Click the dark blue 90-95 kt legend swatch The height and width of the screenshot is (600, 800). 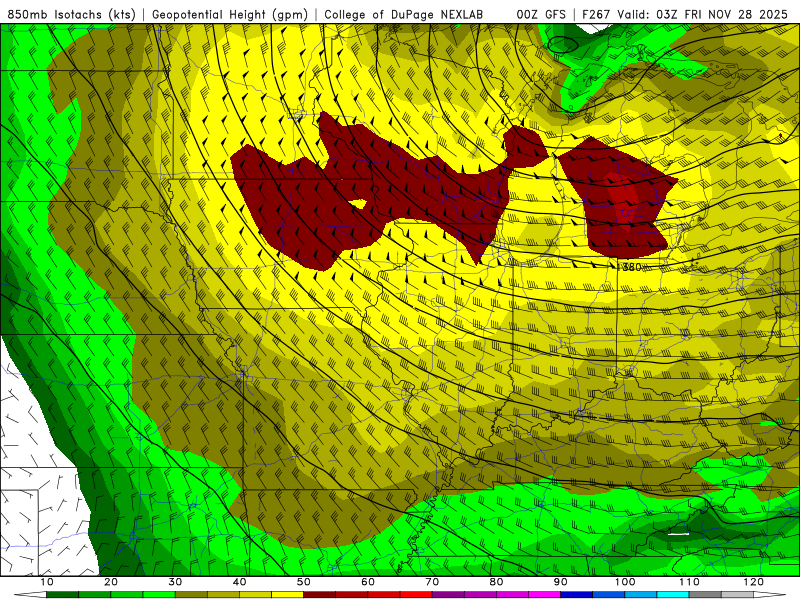(x=577, y=595)
